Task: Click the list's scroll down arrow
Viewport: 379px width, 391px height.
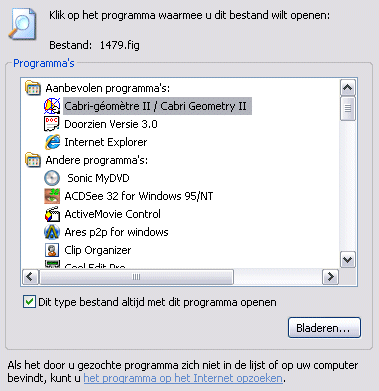Action: tap(348, 259)
